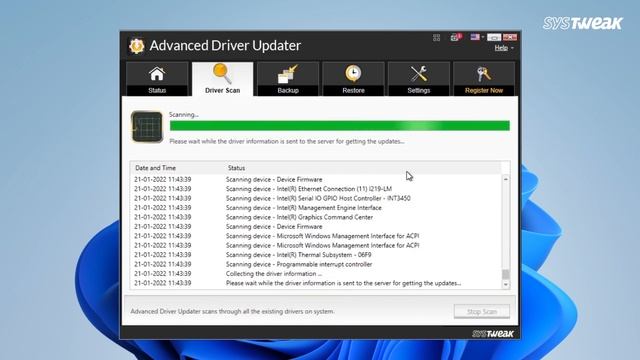Image resolution: width=640 pixels, height=360 pixels.
Task: Click the log scrollbar up arrow
Action: [x=506, y=179]
